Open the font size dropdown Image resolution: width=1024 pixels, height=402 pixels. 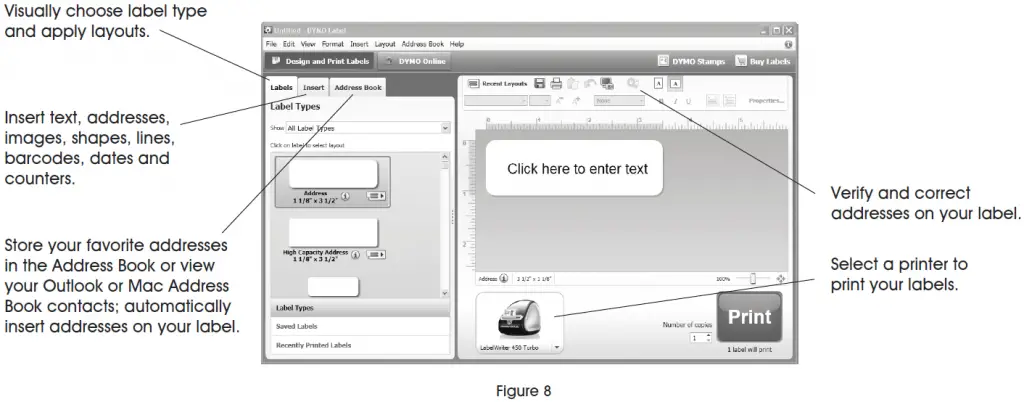click(539, 101)
